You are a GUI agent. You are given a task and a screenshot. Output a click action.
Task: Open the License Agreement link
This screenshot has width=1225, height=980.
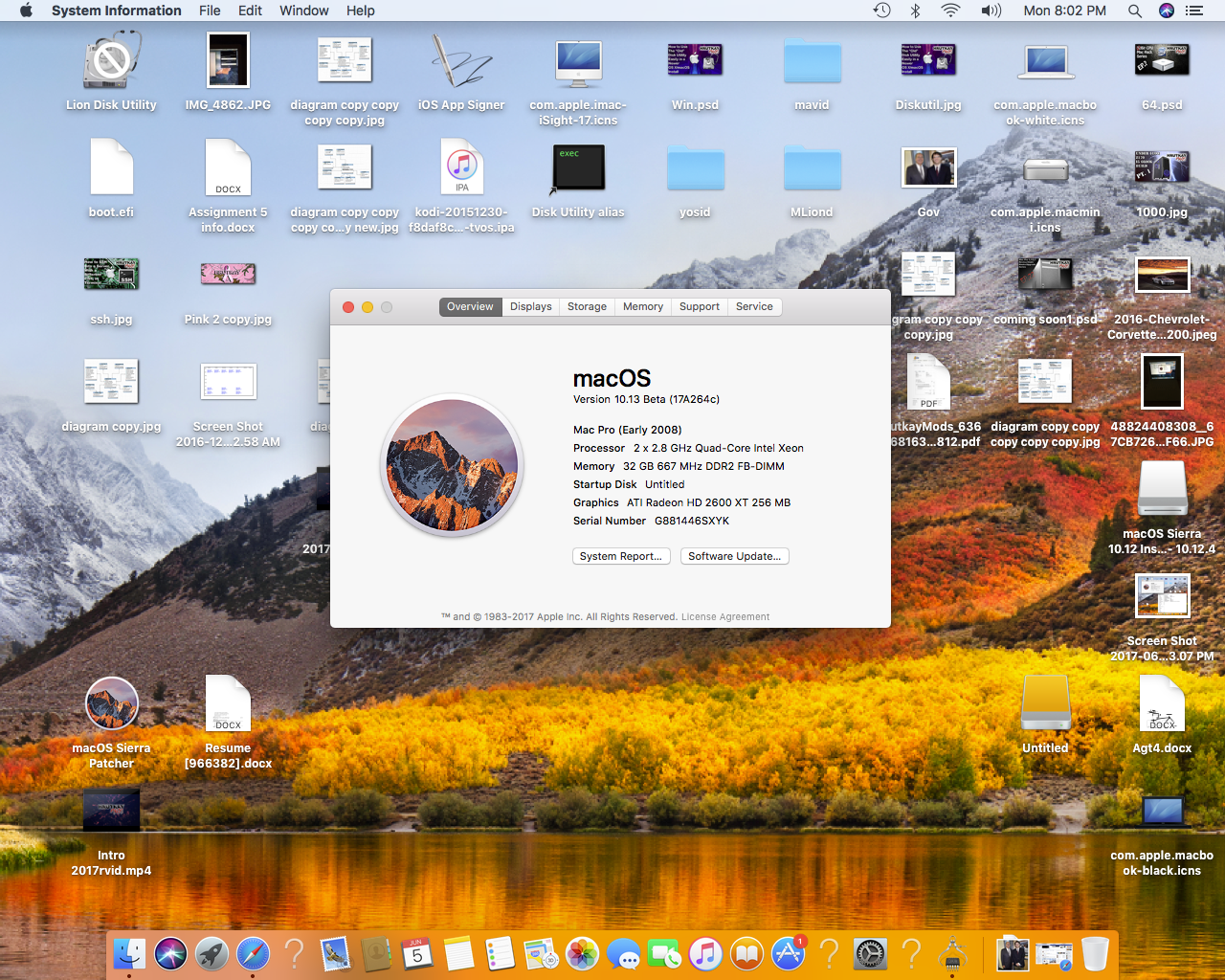click(725, 617)
